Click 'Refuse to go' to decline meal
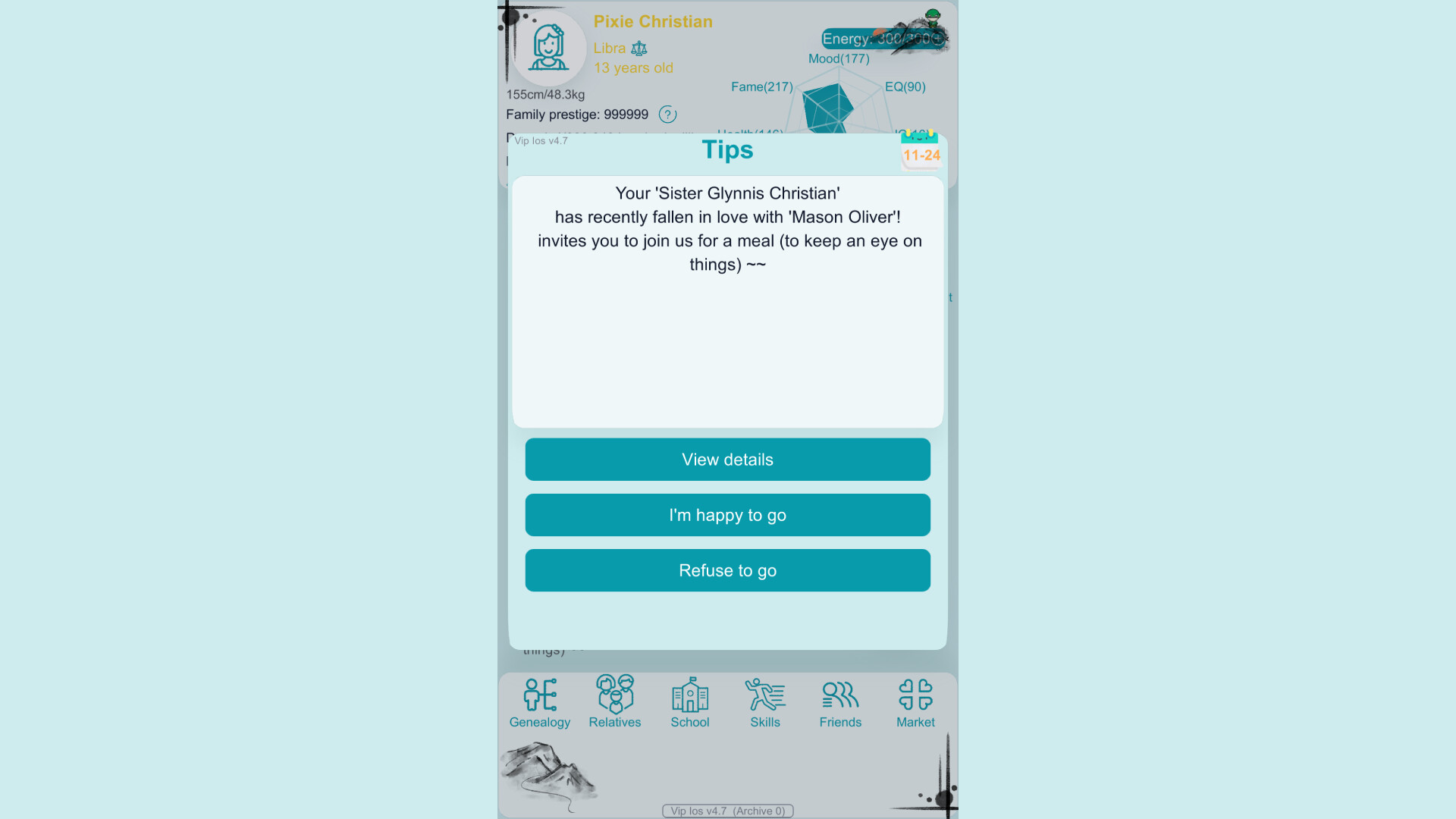 (x=727, y=569)
